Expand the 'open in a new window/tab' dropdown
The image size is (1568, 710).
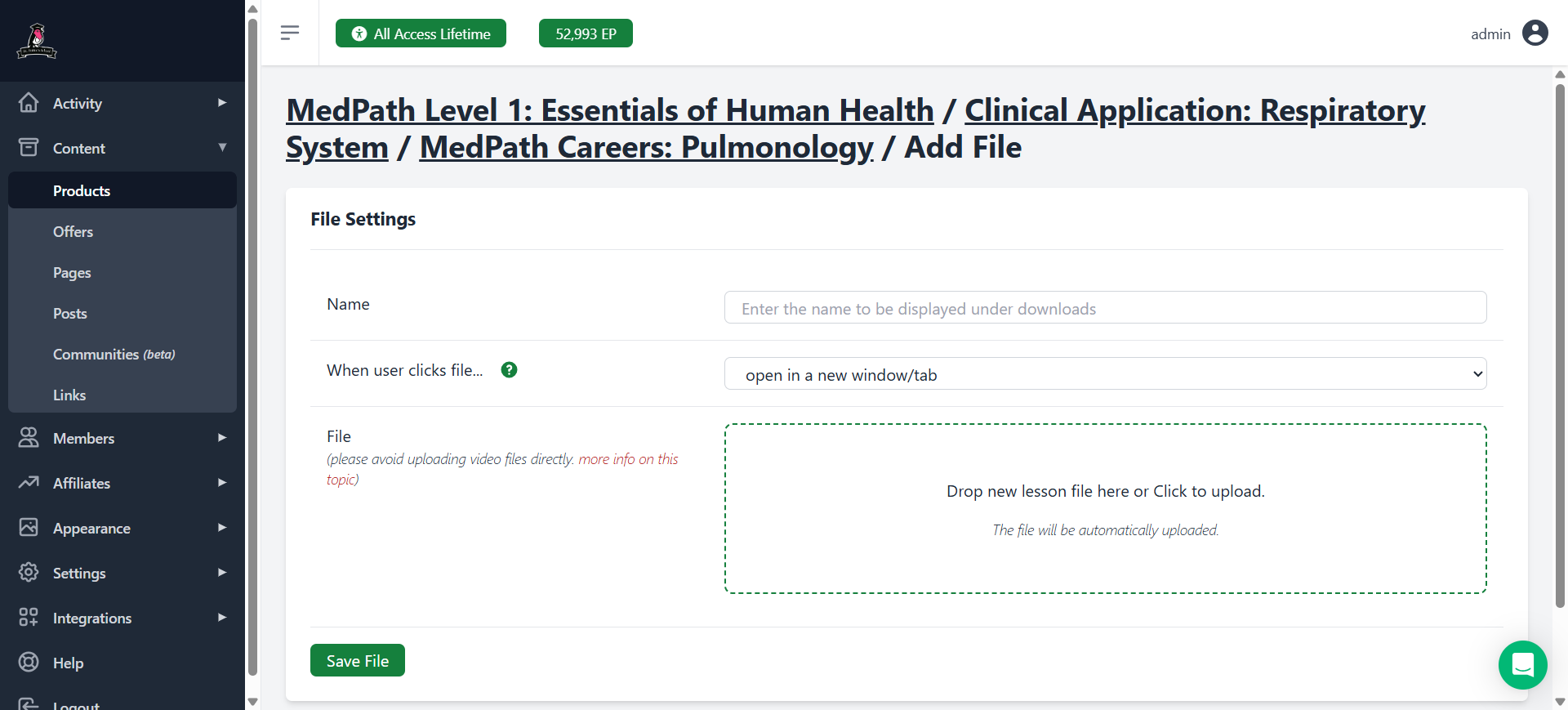coord(1104,373)
